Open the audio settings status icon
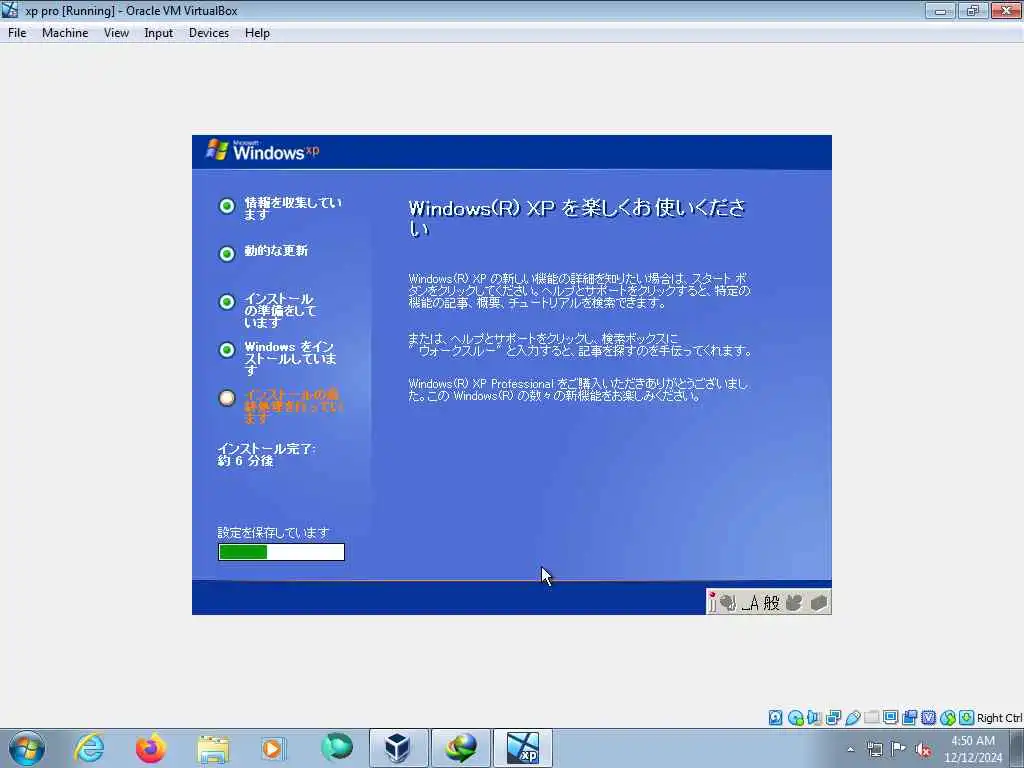The image size is (1024, 768). point(814,718)
